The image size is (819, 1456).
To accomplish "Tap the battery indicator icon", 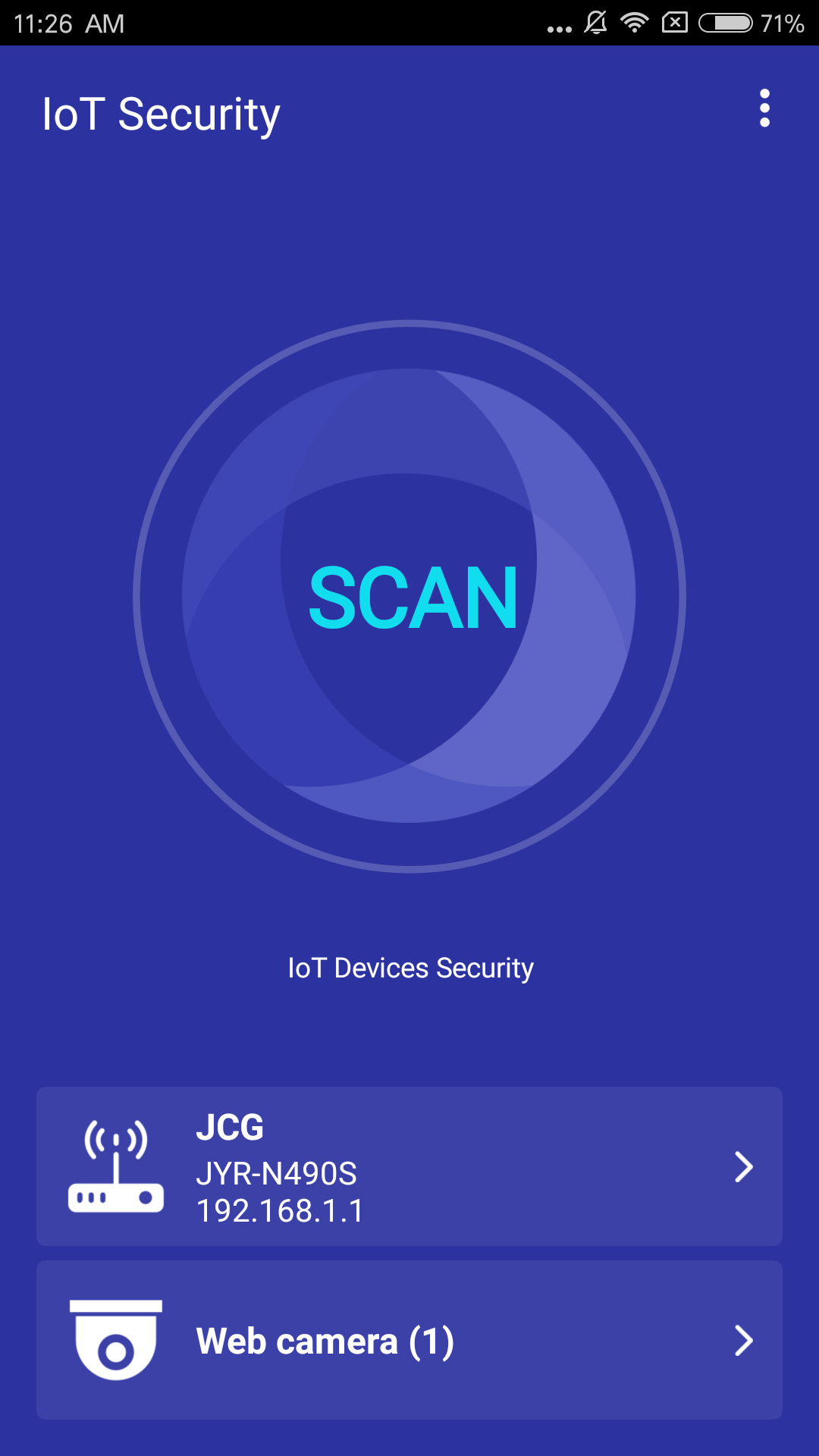I will (x=726, y=23).
